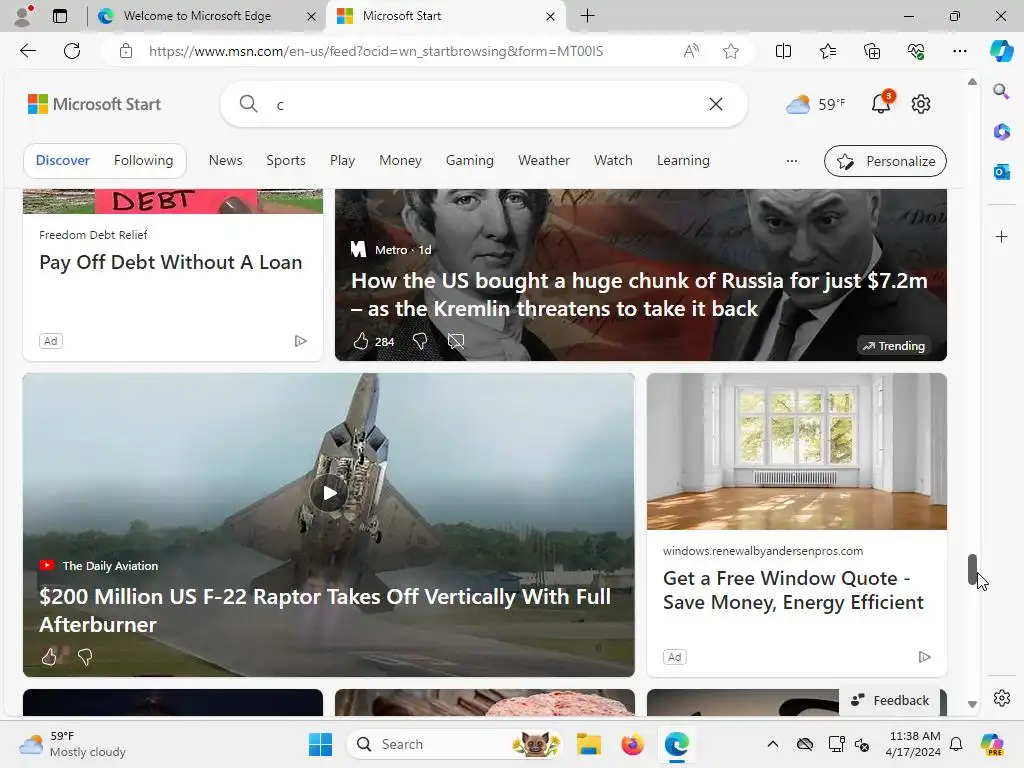This screenshot has width=1024, height=768.
Task: Open sidebar search tool
Action: pyautogui.click(x=1001, y=91)
